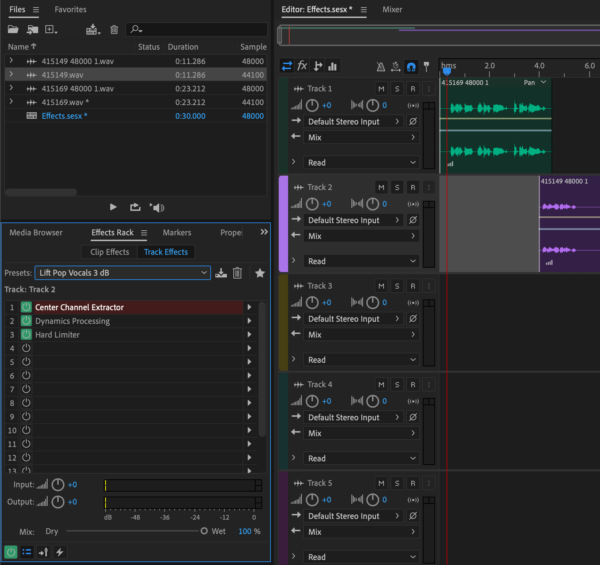This screenshot has height=565, width=600.
Task: Open file folder icon in Files panel
Action: click(x=13, y=29)
